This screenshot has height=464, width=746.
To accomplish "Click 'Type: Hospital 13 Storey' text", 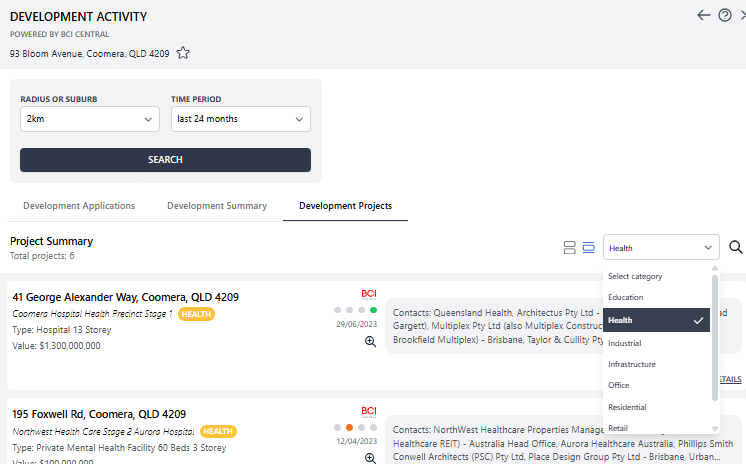I will (x=62, y=330).
